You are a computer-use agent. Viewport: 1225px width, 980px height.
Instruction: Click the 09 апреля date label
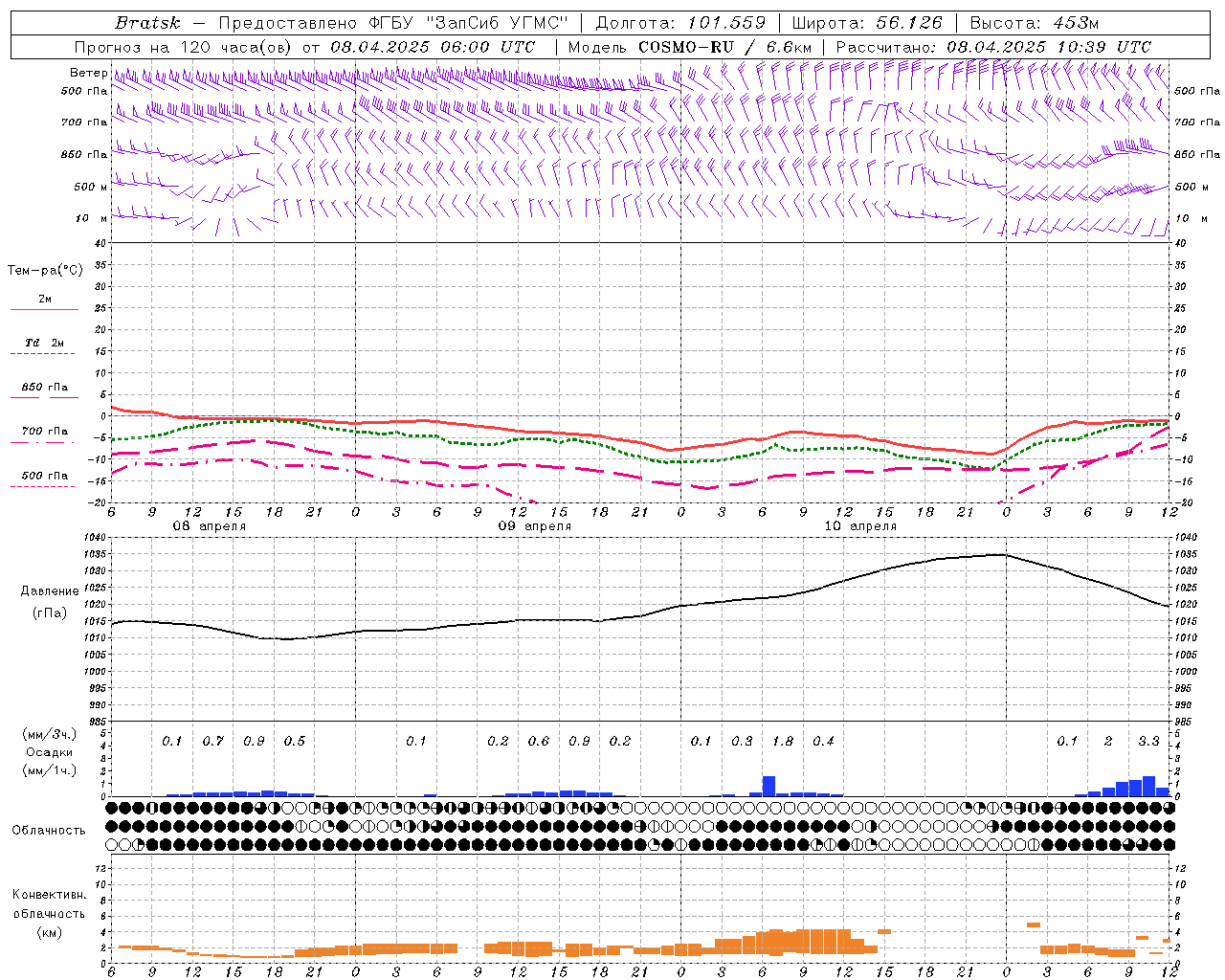(x=535, y=526)
